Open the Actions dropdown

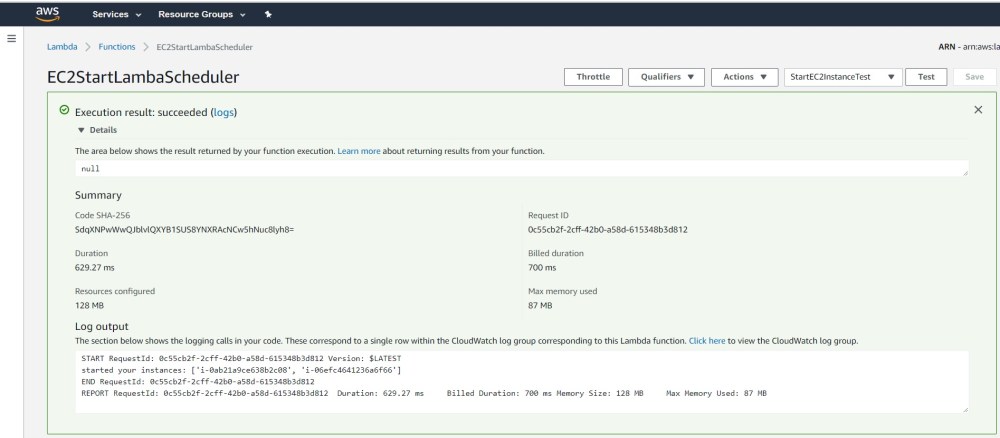[x=744, y=77]
